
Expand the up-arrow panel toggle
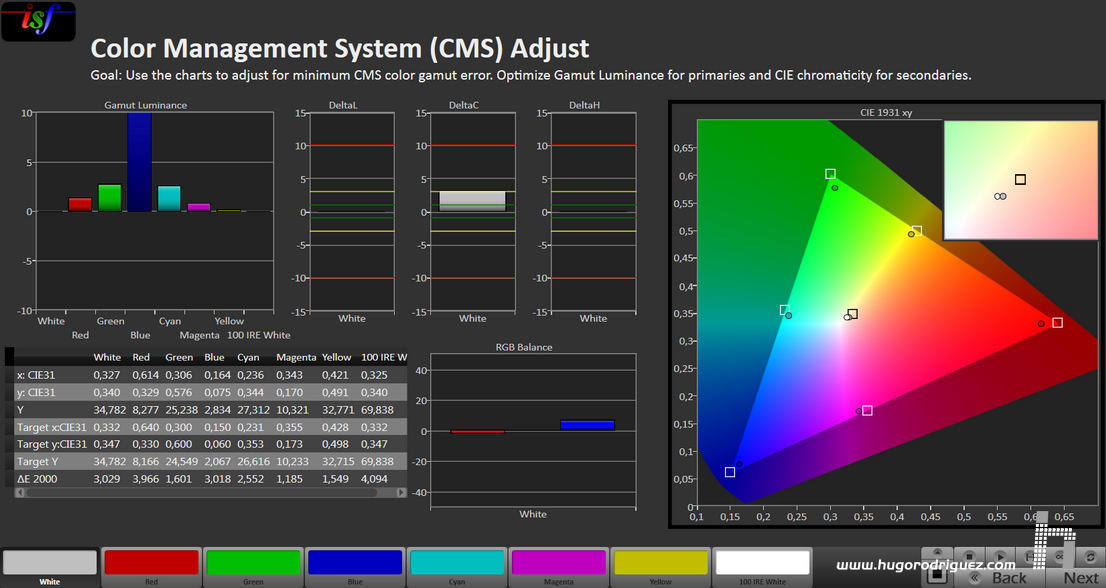click(x=937, y=552)
